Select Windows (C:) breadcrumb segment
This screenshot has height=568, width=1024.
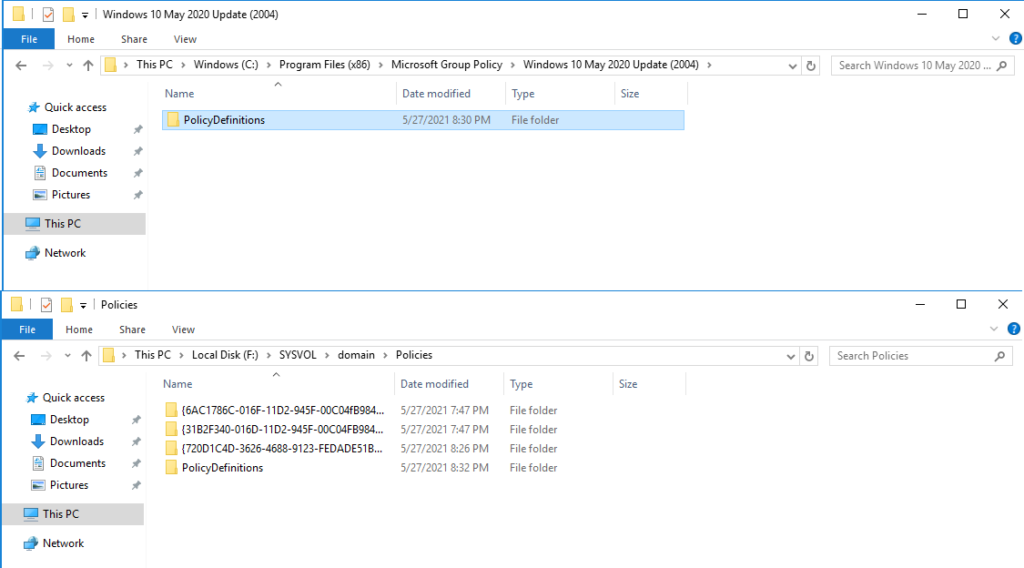point(226,65)
